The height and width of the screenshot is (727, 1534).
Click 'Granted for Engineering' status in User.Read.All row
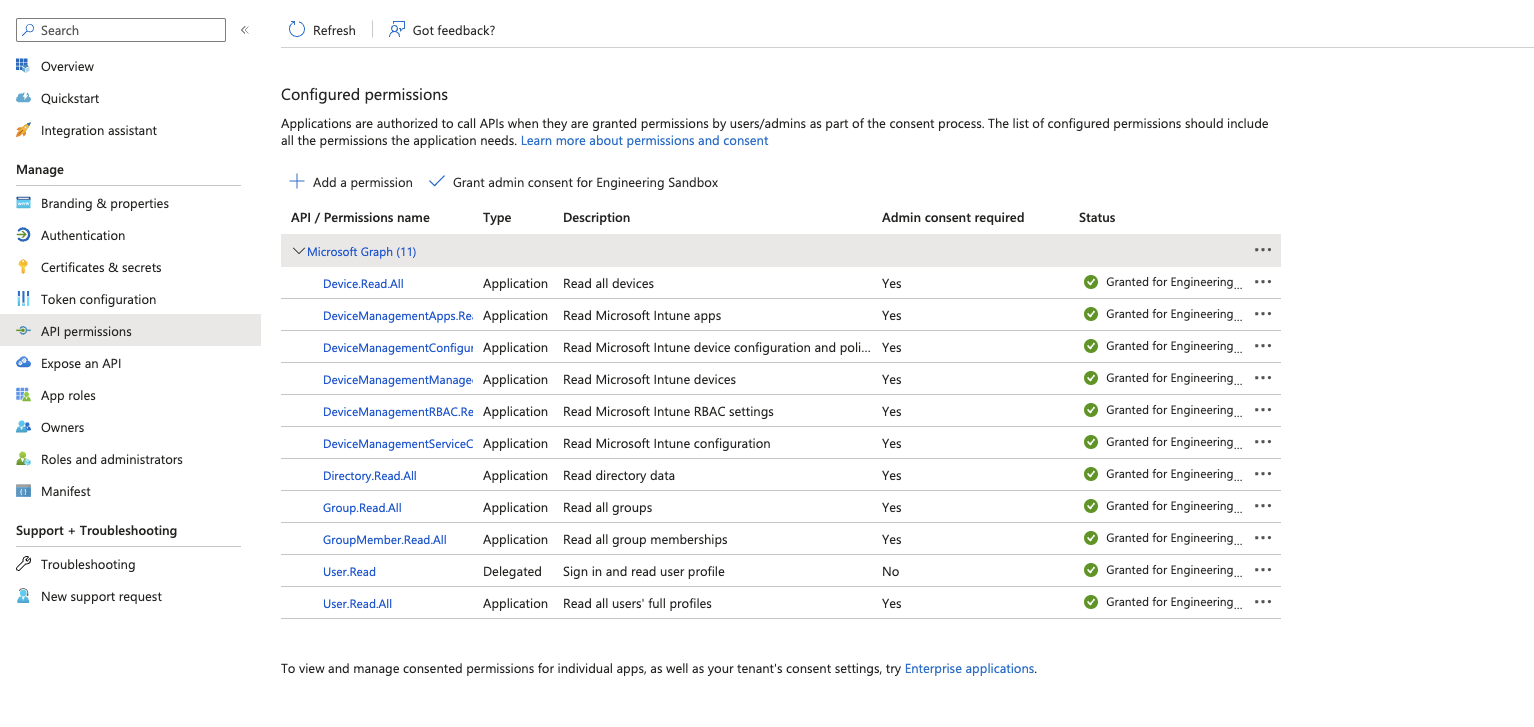[x=1174, y=602]
